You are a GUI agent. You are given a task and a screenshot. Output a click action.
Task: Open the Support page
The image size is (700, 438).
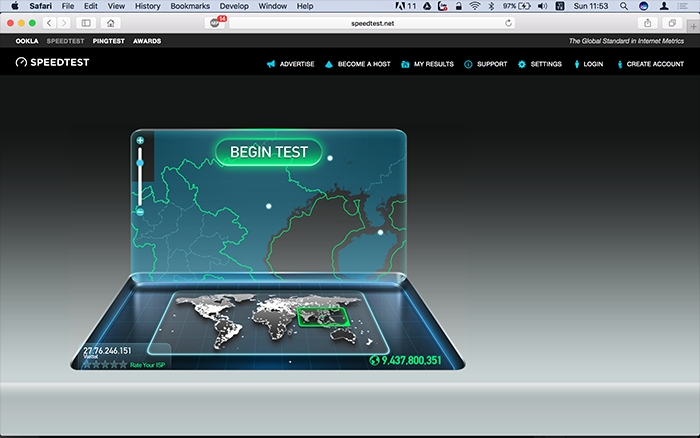pyautogui.click(x=486, y=64)
